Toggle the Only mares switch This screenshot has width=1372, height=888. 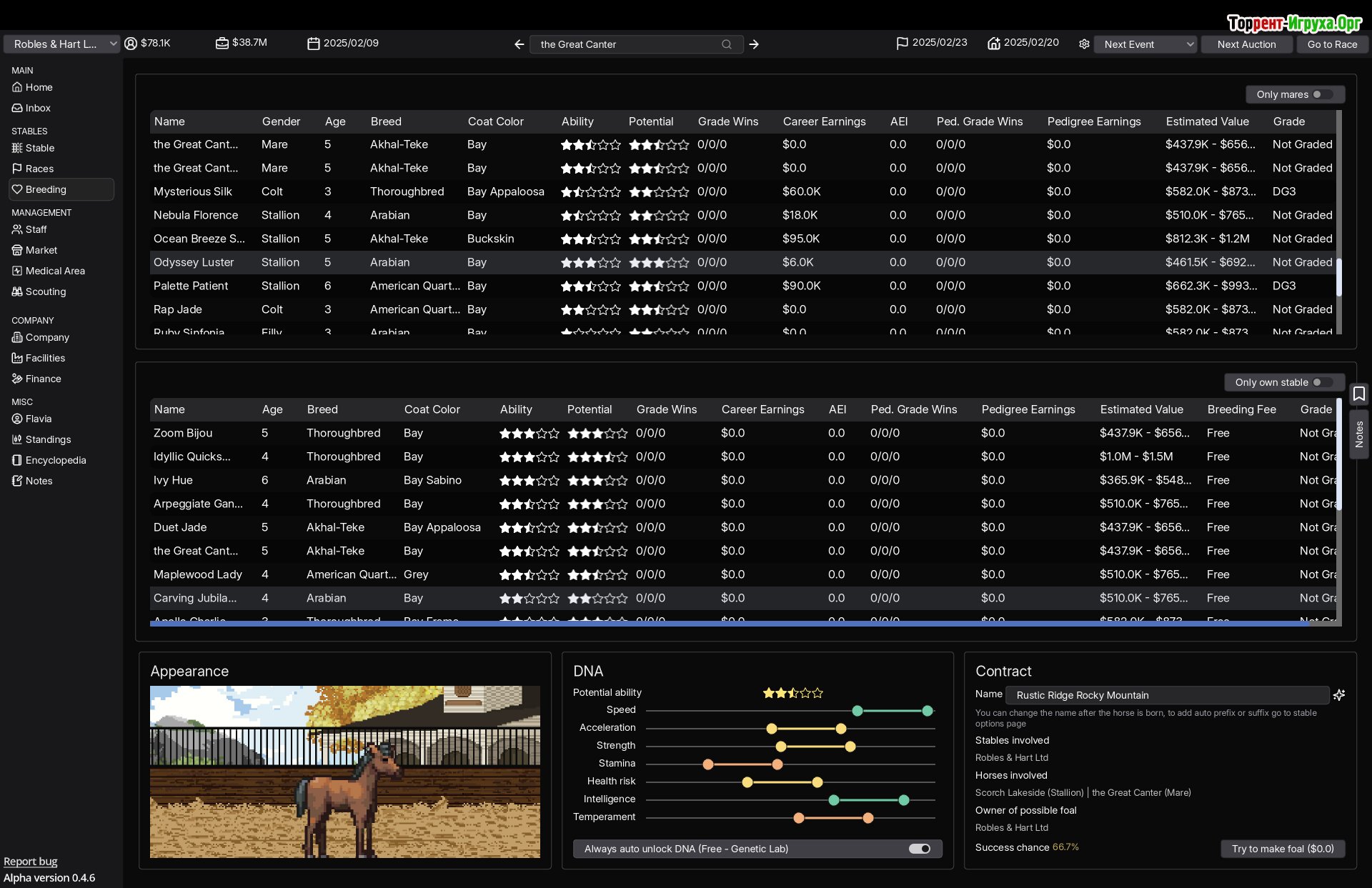click(x=1321, y=94)
